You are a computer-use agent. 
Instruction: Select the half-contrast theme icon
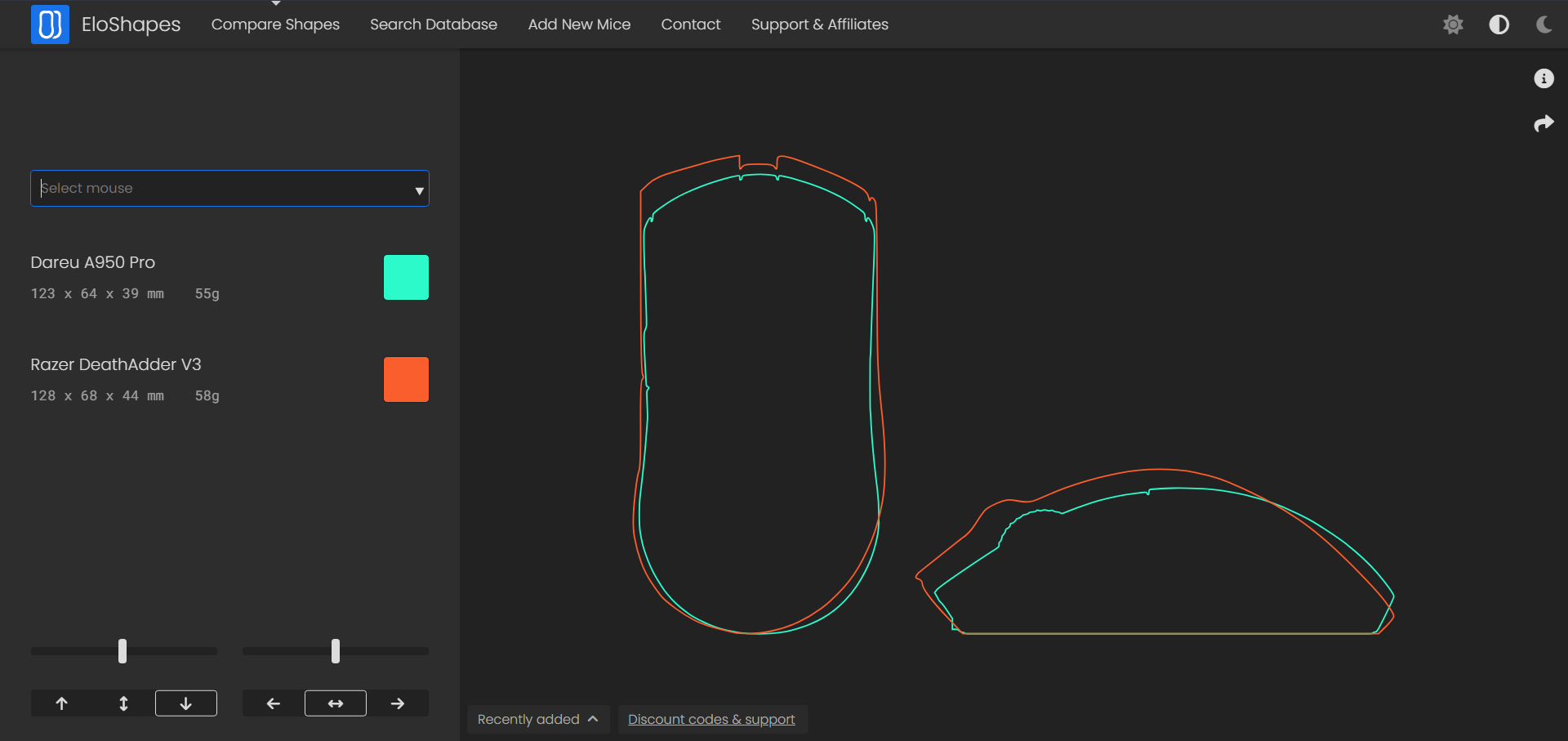[x=1499, y=25]
